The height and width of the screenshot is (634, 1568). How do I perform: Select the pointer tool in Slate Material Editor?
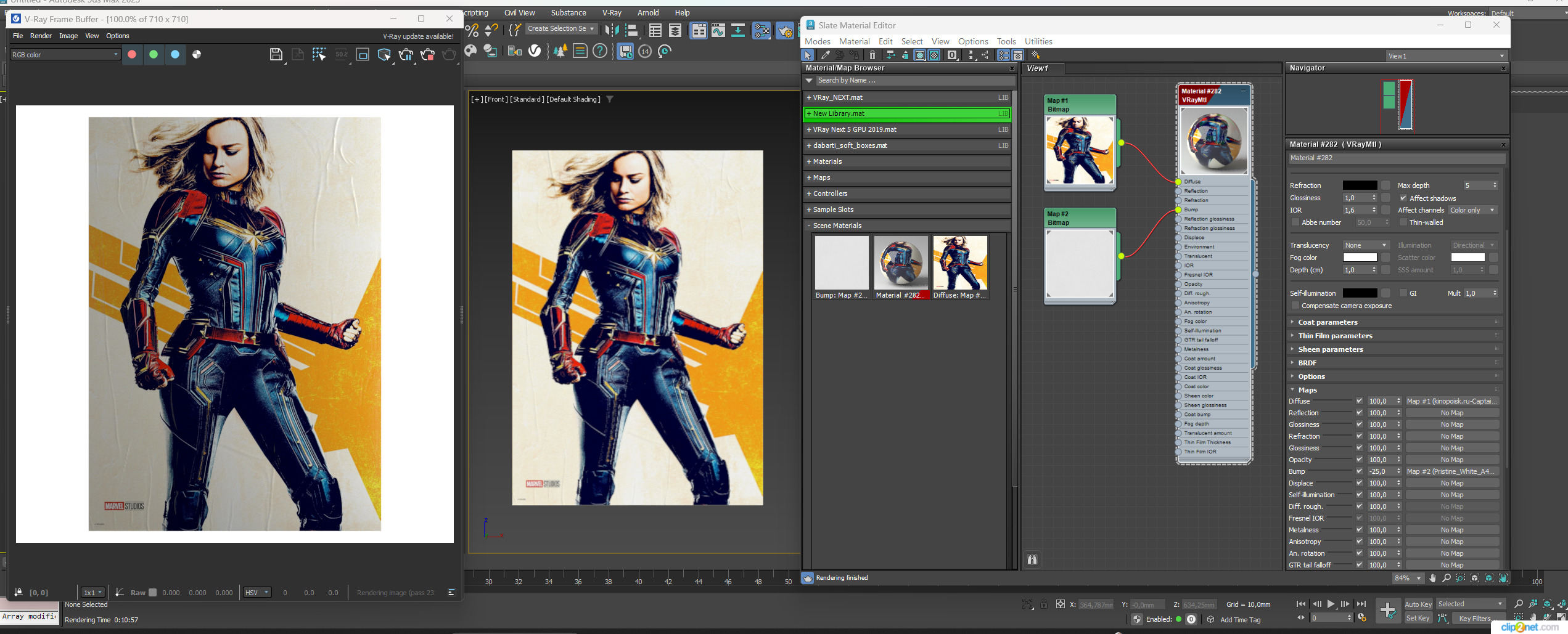808,55
